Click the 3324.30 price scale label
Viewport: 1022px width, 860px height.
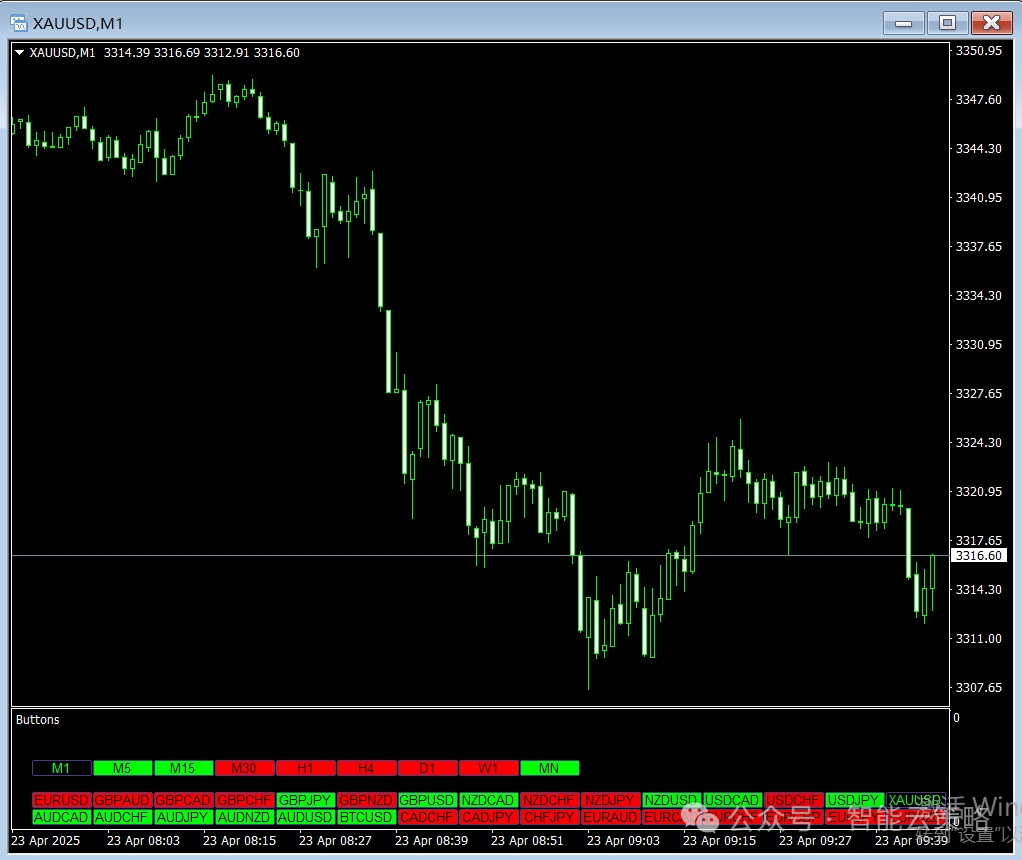[x=978, y=443]
